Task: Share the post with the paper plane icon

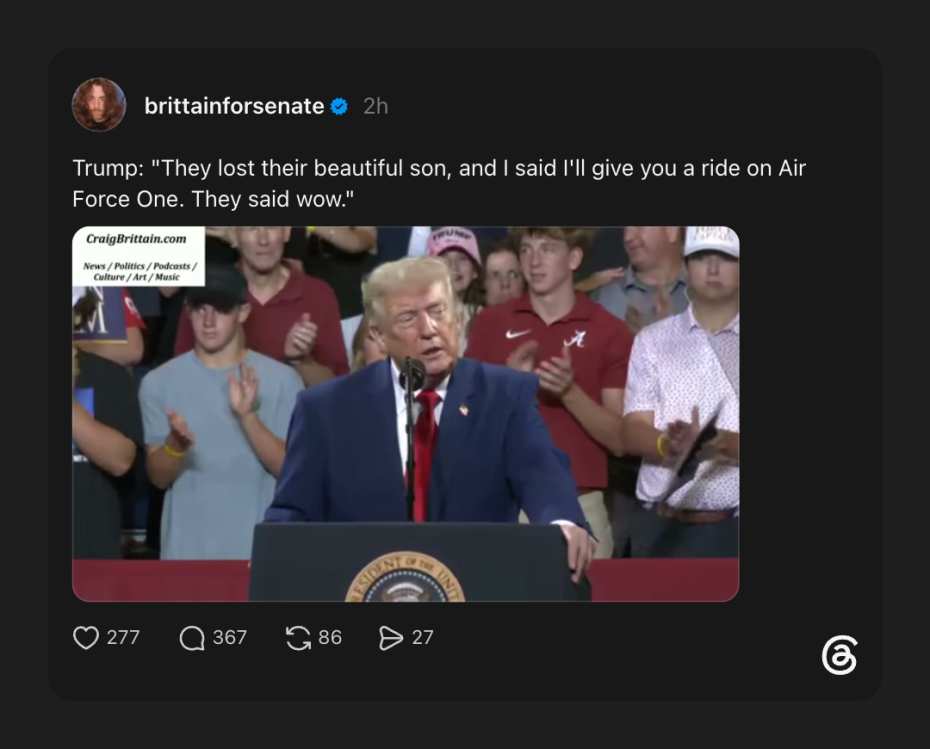Action: 390,638
